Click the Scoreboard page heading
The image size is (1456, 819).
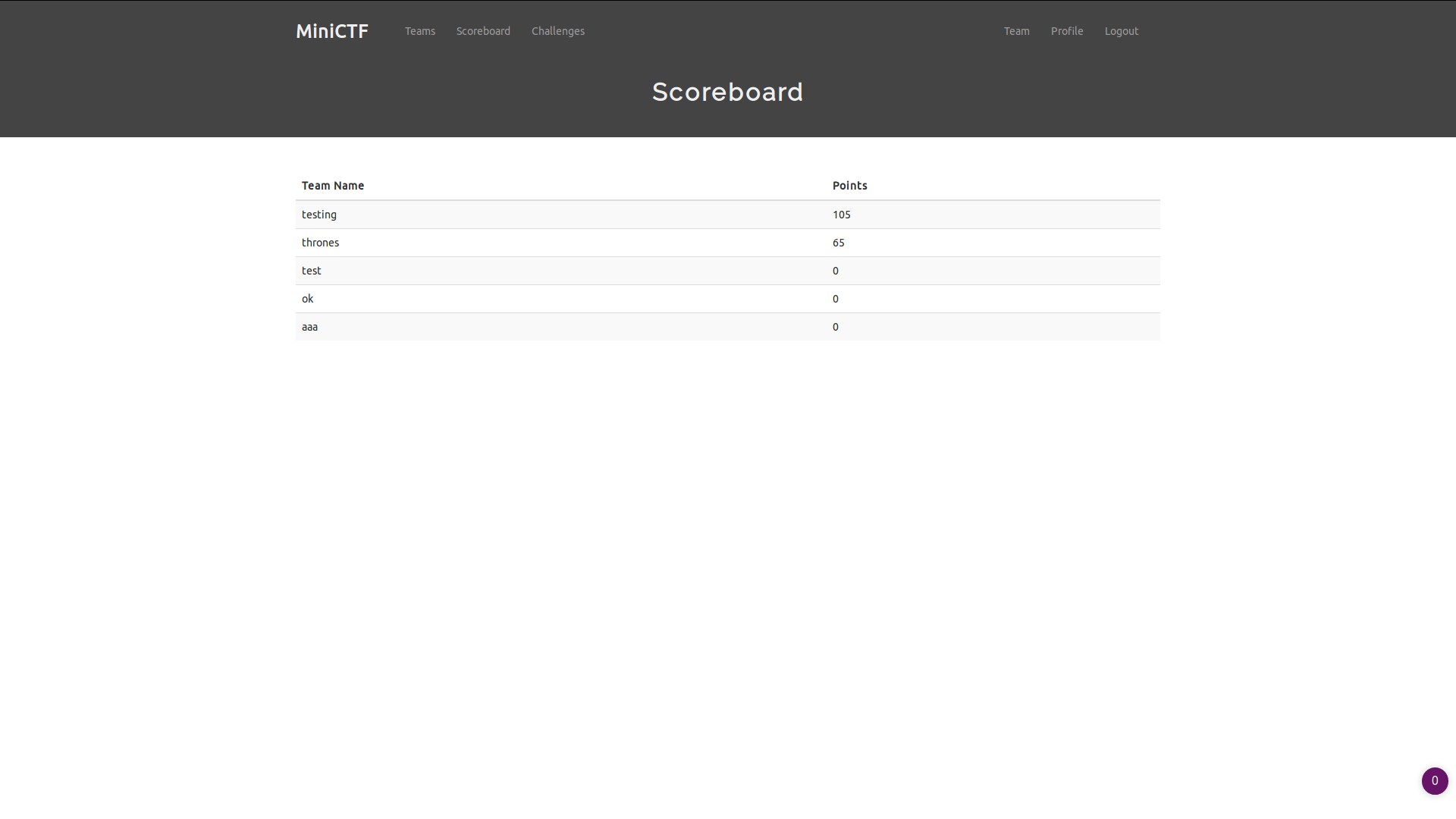point(727,92)
